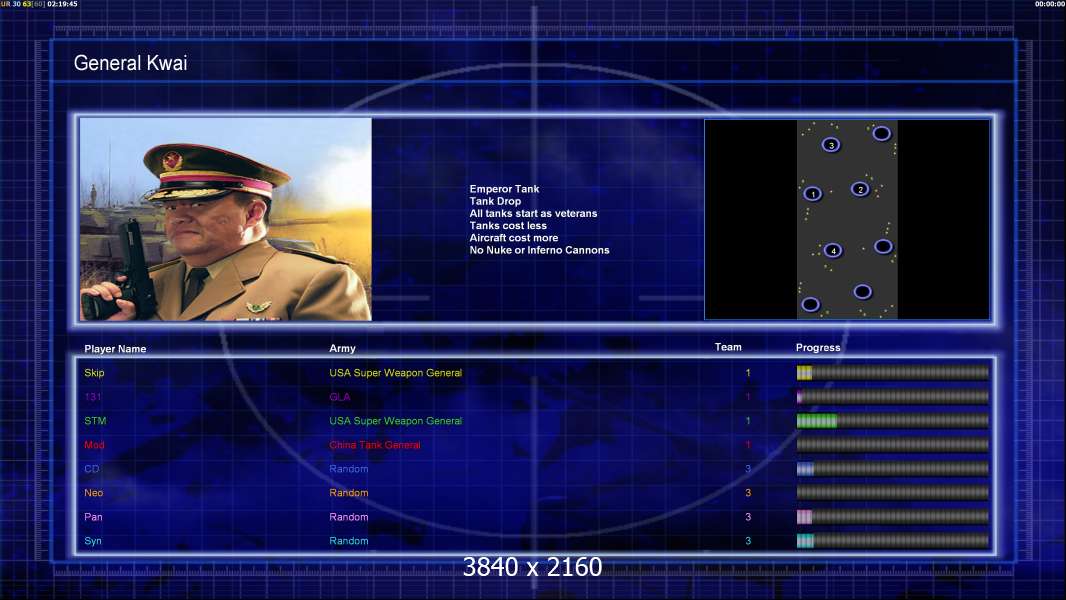Image resolution: width=1066 pixels, height=600 pixels.
Task: Click the loading progress bar for CD
Action: pos(893,468)
